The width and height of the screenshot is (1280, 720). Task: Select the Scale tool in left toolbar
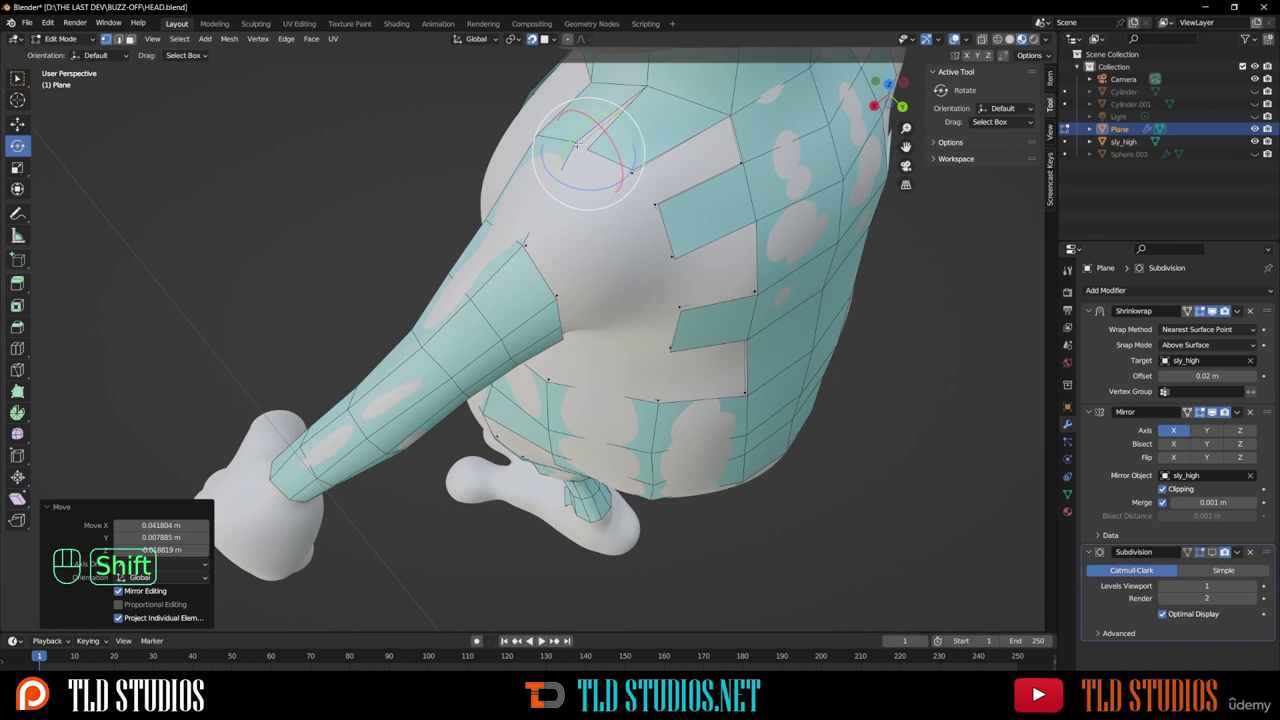coord(17,168)
